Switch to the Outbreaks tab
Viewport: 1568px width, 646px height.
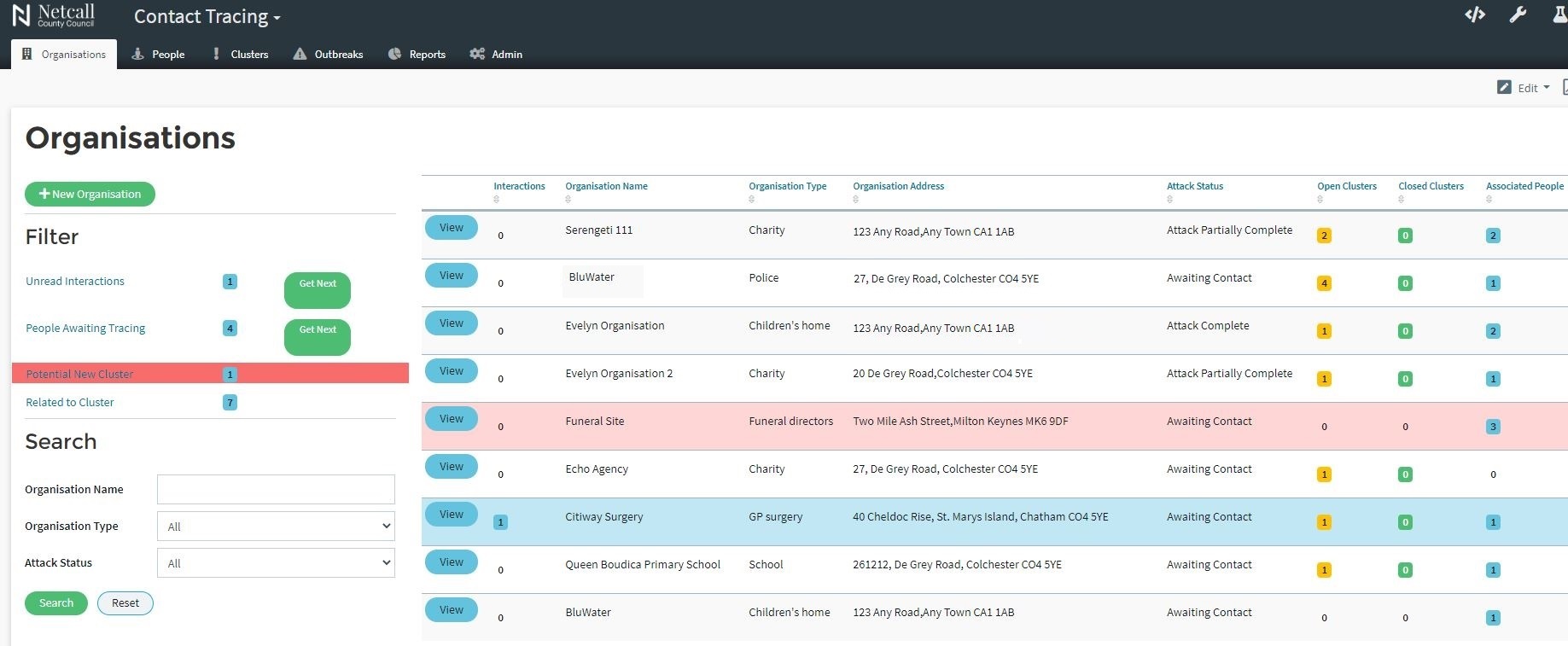tap(329, 55)
